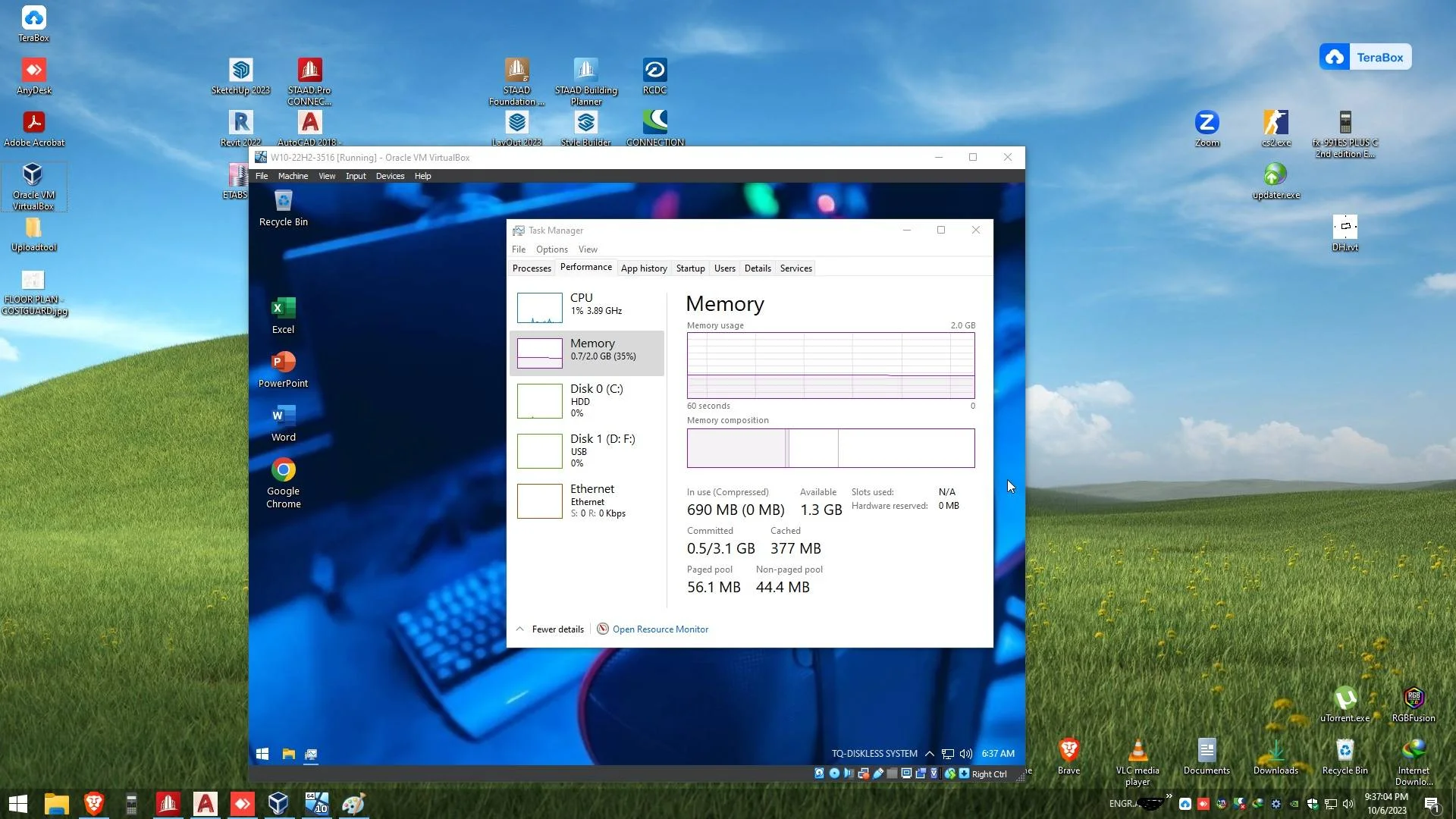
Task: Open the host Start menu
Action: coord(18,803)
